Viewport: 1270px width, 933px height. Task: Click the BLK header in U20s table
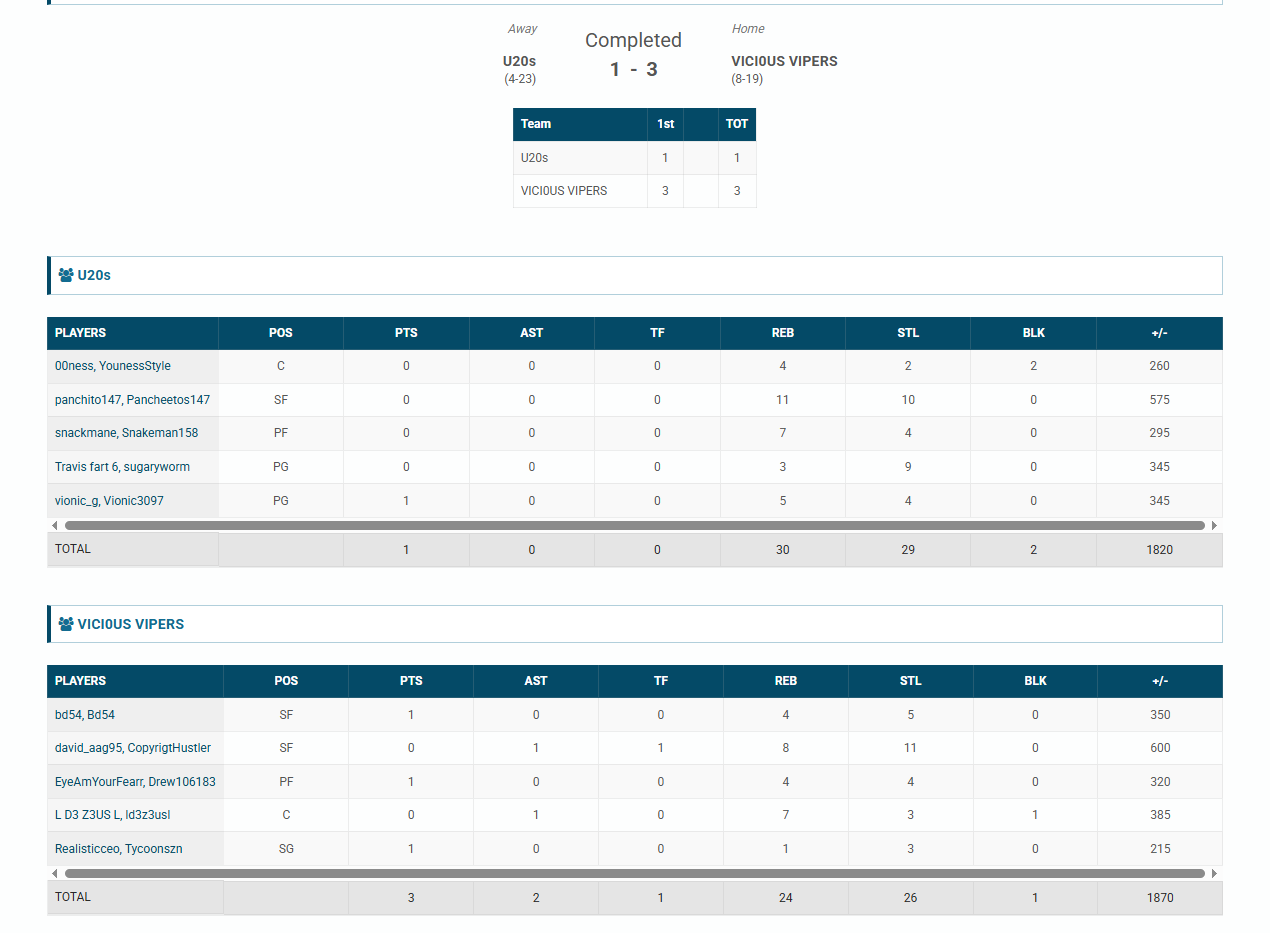pos(1033,333)
